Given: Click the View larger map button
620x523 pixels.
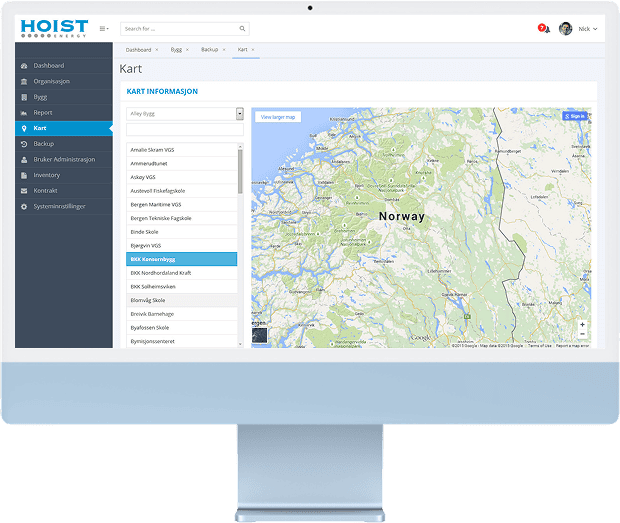Looking at the screenshot, I should (x=278, y=117).
